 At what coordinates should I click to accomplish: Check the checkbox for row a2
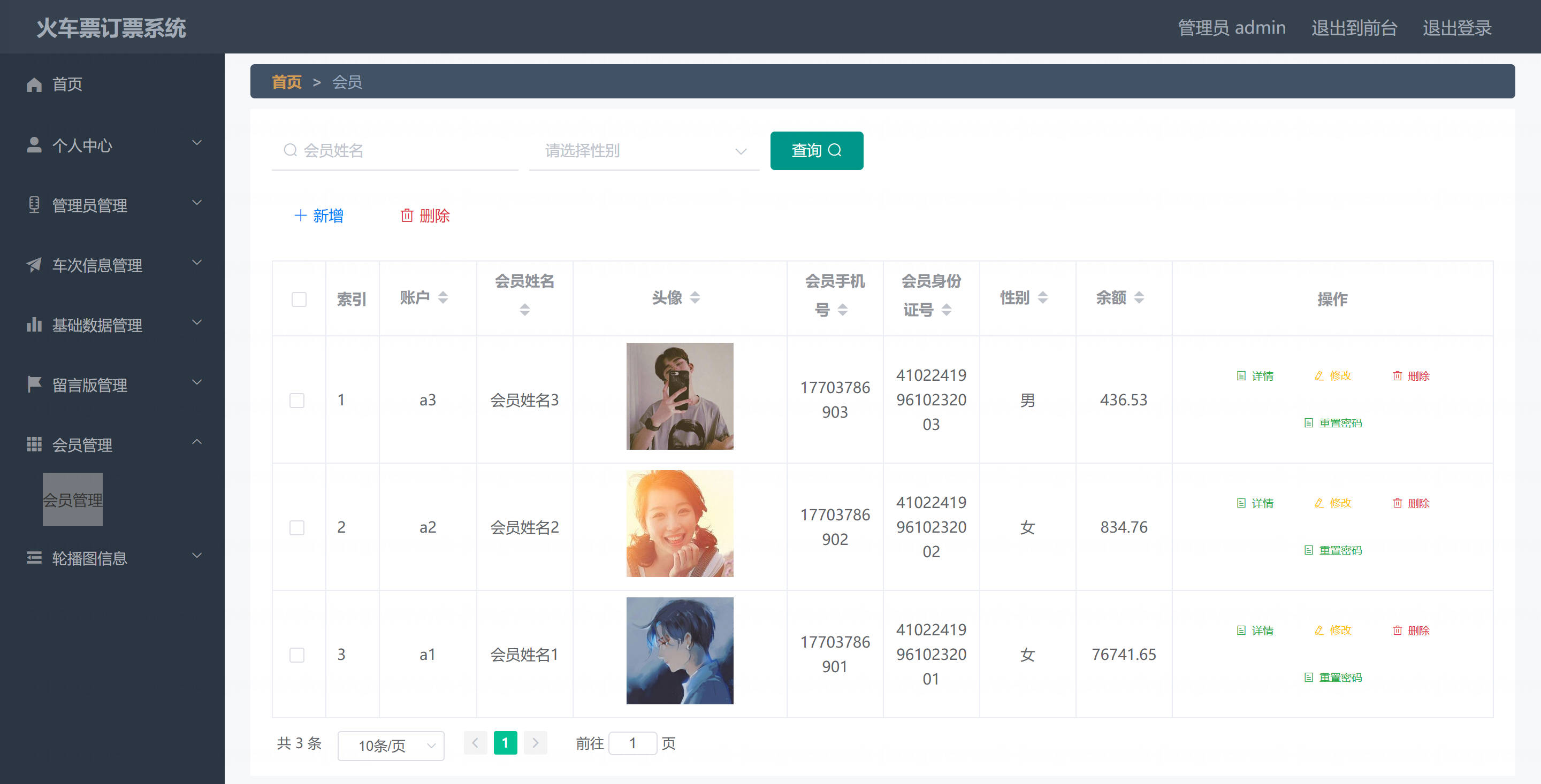pos(297,527)
